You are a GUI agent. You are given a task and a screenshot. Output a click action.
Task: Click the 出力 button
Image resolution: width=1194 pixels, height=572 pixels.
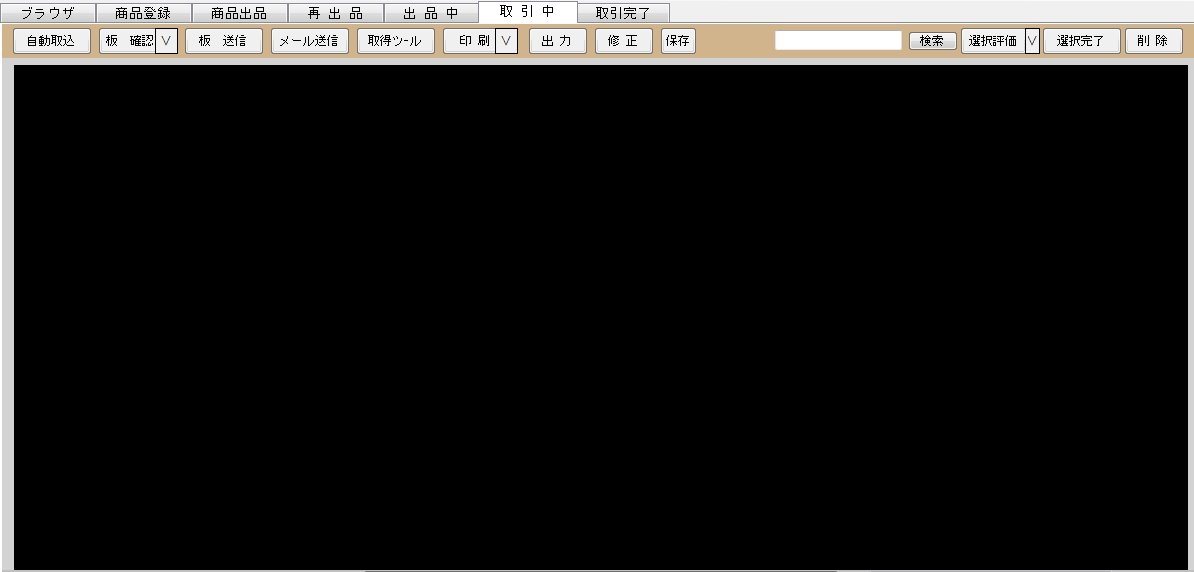pos(558,41)
